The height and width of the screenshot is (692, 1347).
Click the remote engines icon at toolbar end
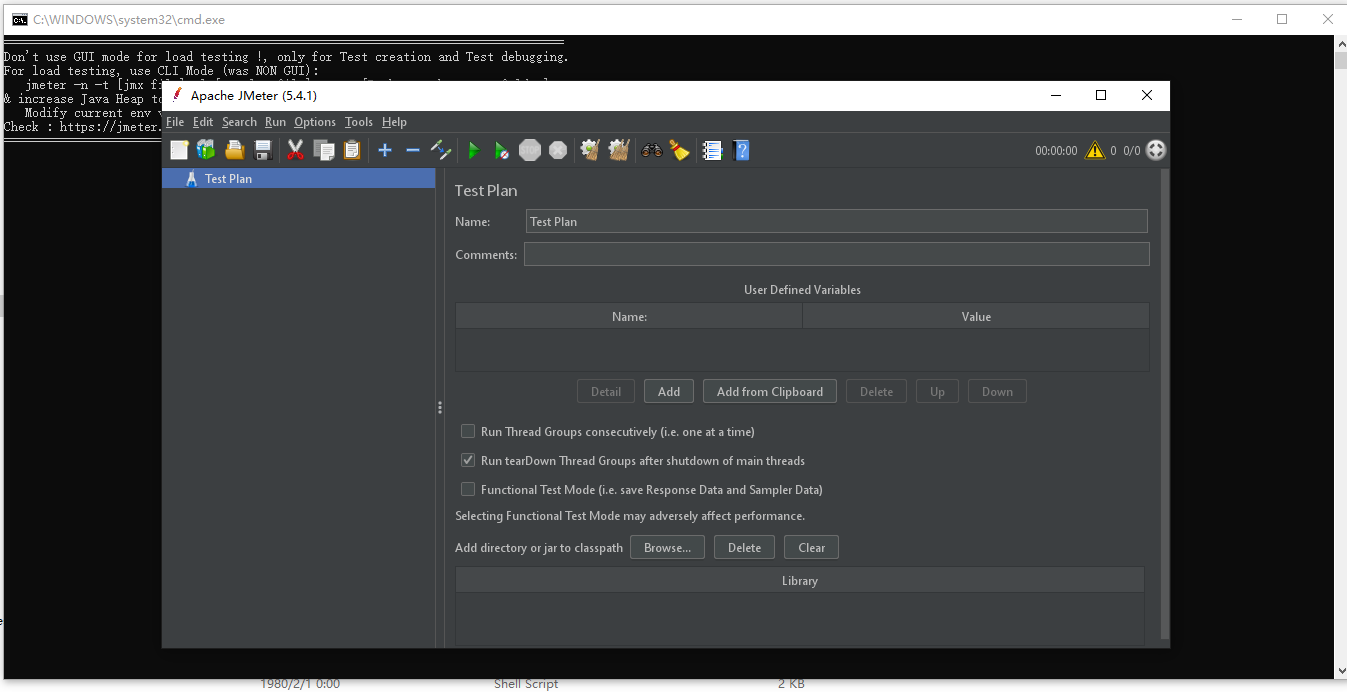(x=1156, y=150)
